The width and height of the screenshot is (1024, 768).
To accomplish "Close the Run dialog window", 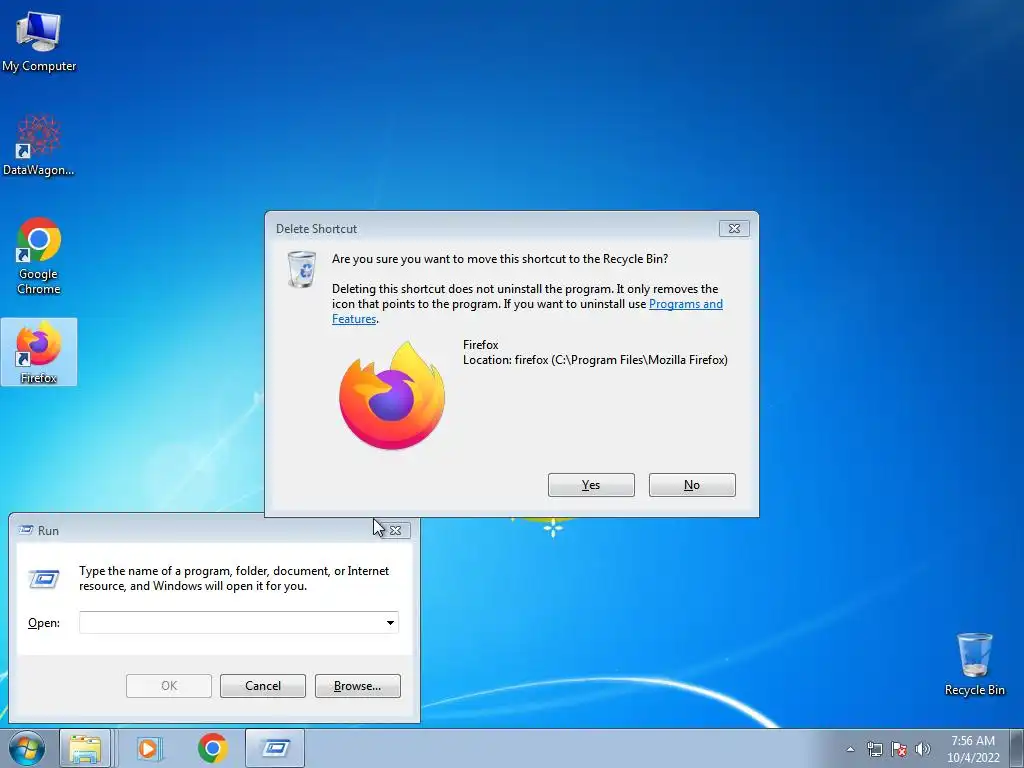I will click(x=395, y=530).
